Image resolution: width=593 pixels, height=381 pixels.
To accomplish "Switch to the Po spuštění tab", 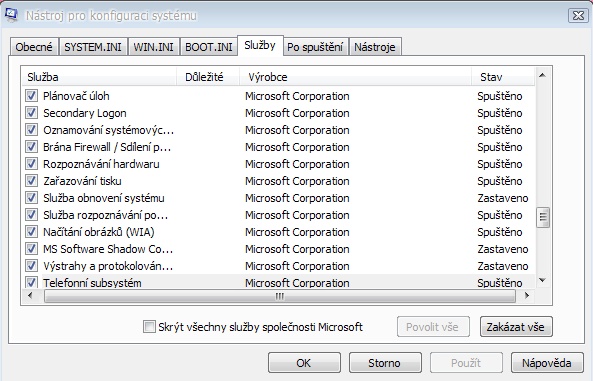I will [315, 47].
